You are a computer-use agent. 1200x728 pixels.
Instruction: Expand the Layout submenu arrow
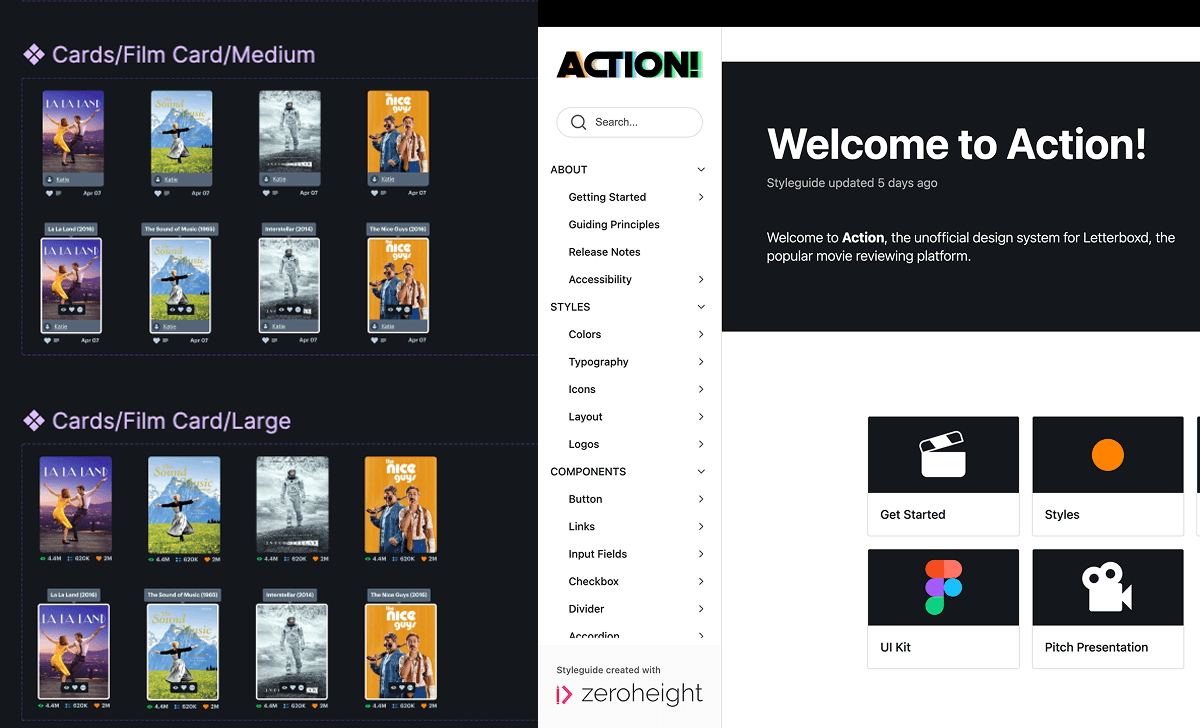[x=701, y=417]
